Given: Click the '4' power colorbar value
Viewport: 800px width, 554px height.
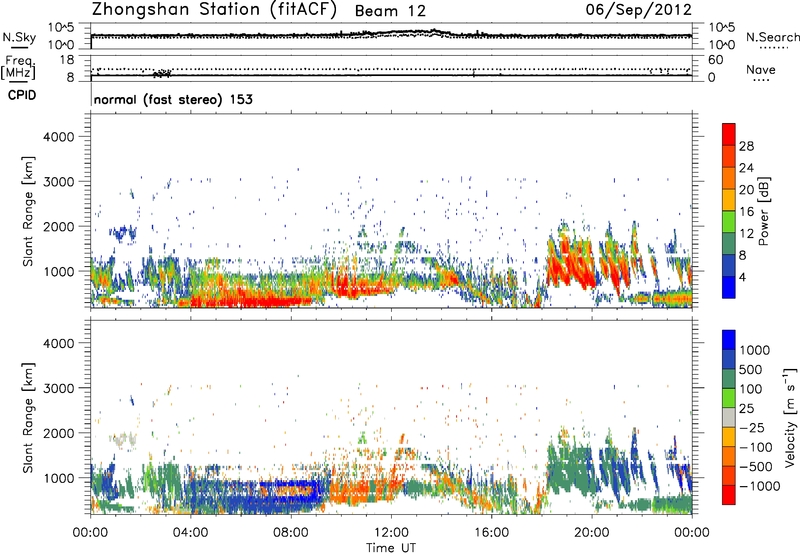Looking at the screenshot, I should pos(742,278).
